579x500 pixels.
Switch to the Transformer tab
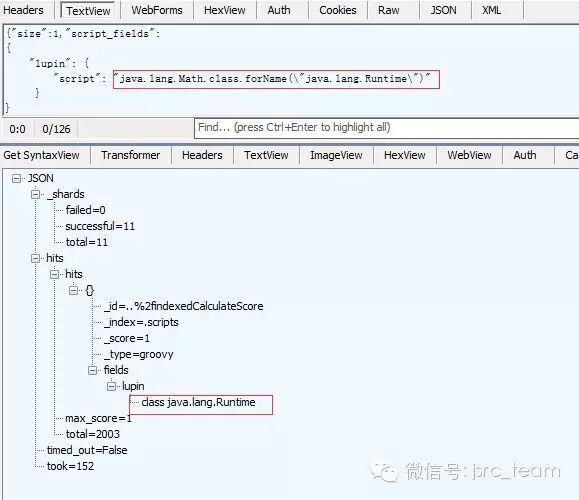point(130,155)
